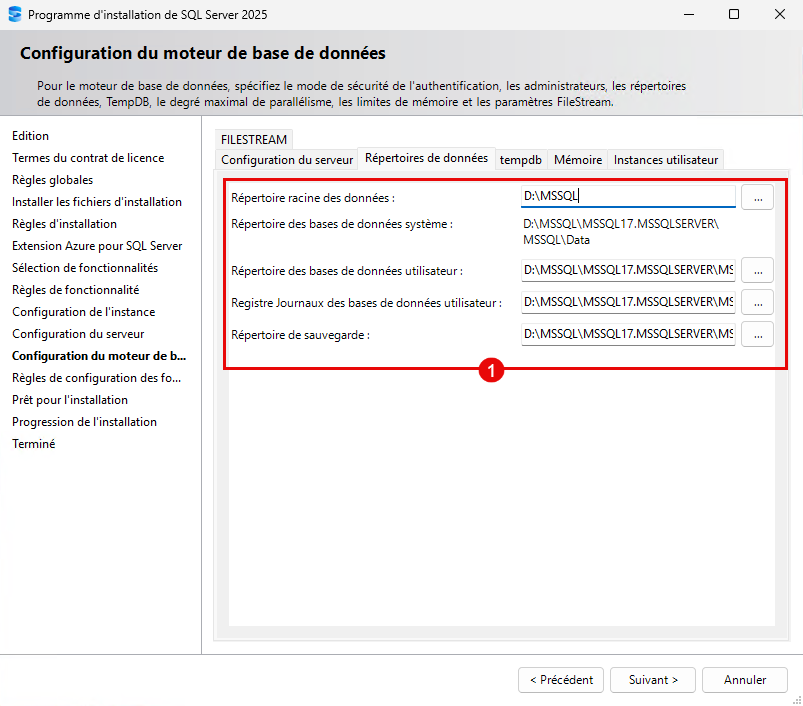This screenshot has height=706, width=803.
Task: Click the user database directory field
Action: click(x=628, y=270)
